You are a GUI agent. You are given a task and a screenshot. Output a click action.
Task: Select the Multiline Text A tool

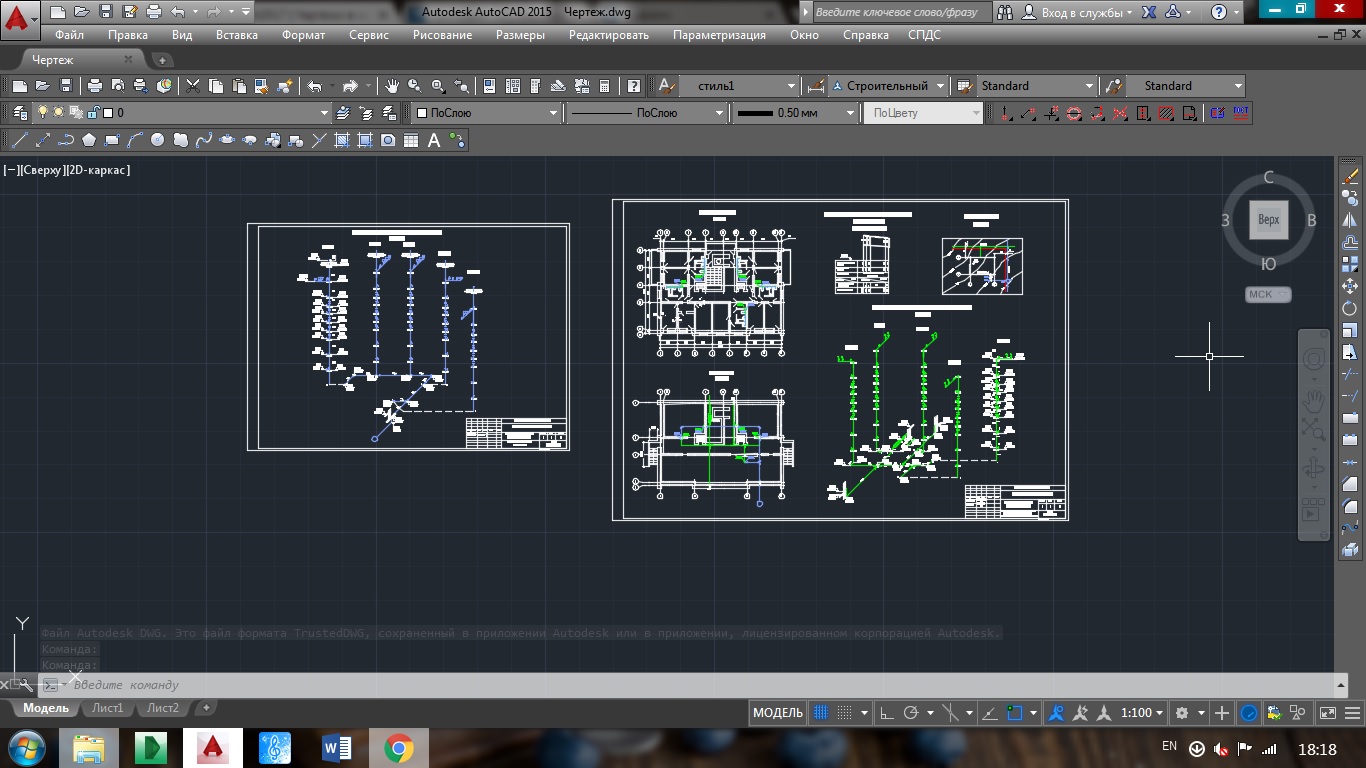pyautogui.click(x=434, y=140)
